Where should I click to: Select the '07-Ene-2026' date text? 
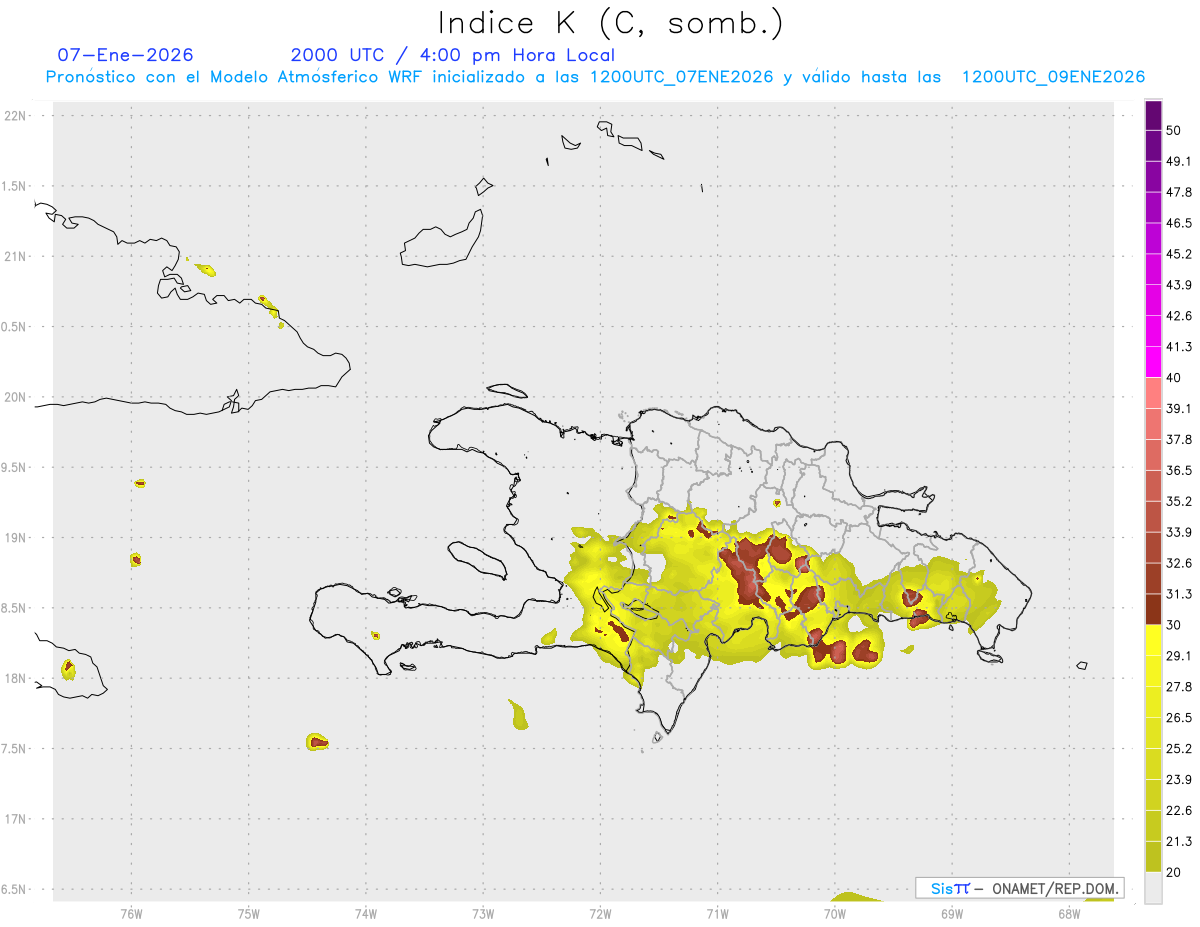[x=125, y=55]
